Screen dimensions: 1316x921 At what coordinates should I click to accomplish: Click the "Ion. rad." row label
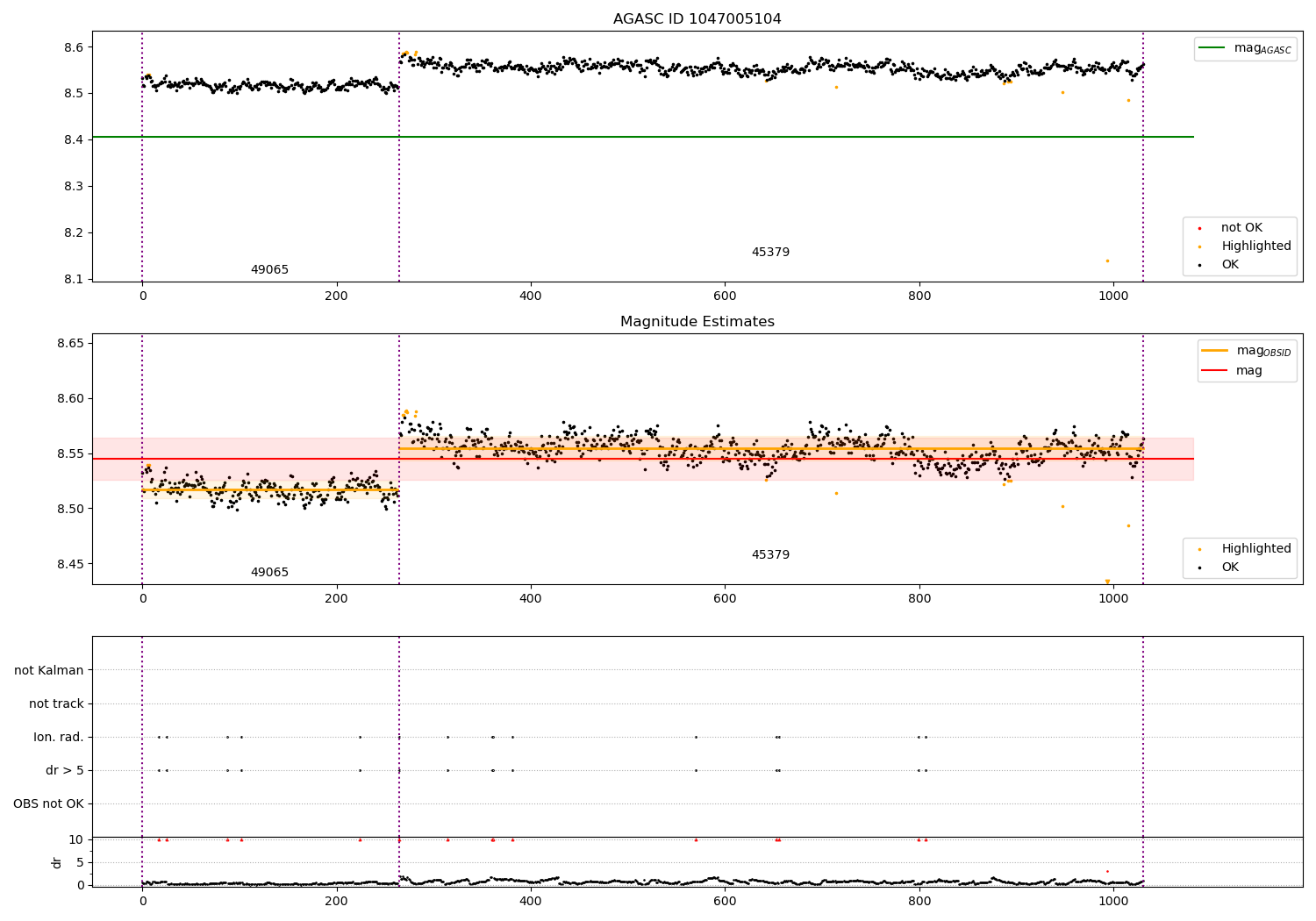coord(59,737)
